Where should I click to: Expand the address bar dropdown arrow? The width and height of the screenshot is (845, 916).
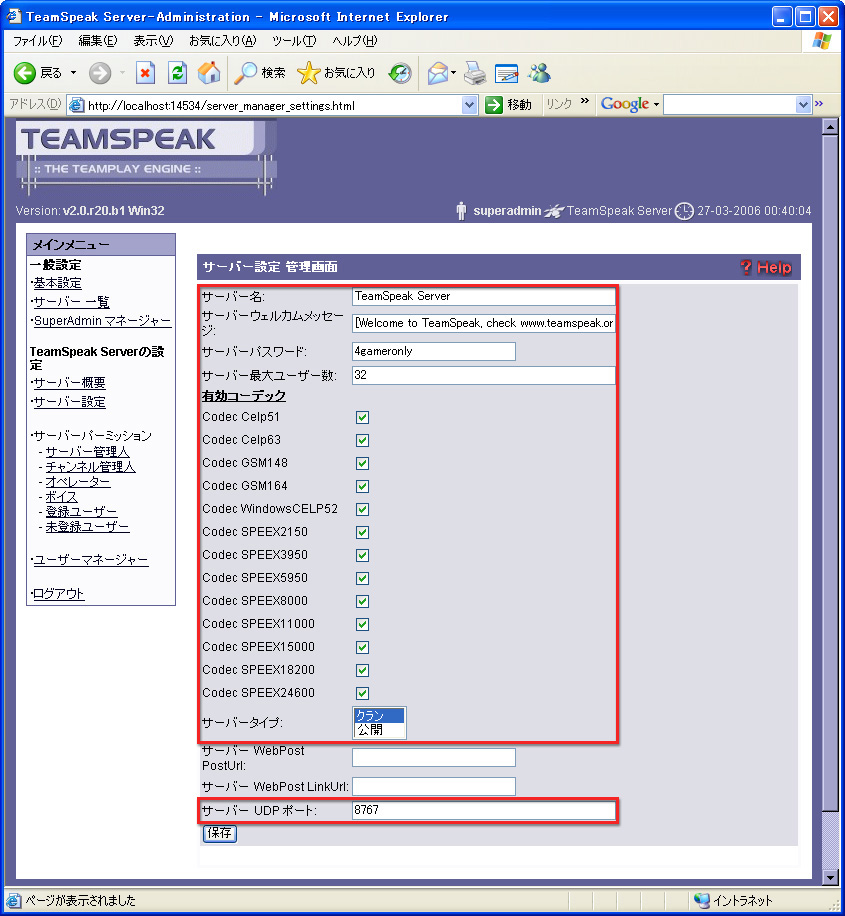tap(470, 105)
